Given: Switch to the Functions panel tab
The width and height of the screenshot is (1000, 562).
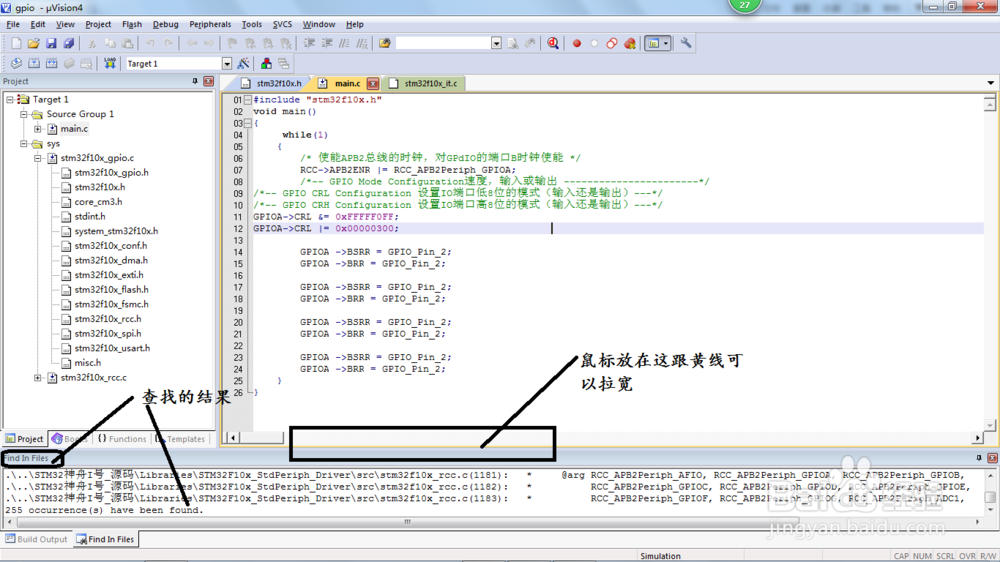Looking at the screenshot, I should point(122,439).
